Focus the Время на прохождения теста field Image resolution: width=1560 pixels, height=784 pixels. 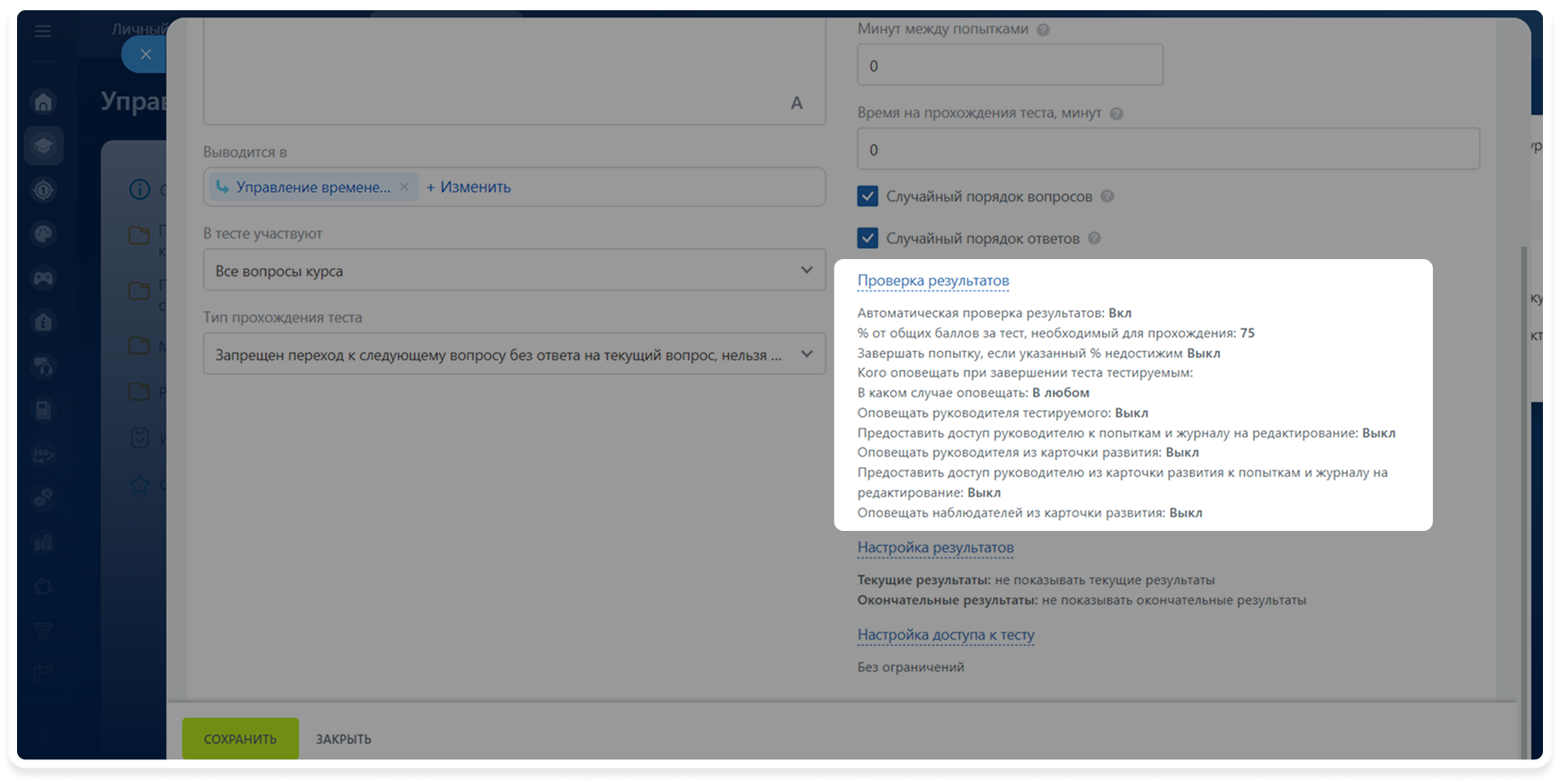tap(1168, 149)
